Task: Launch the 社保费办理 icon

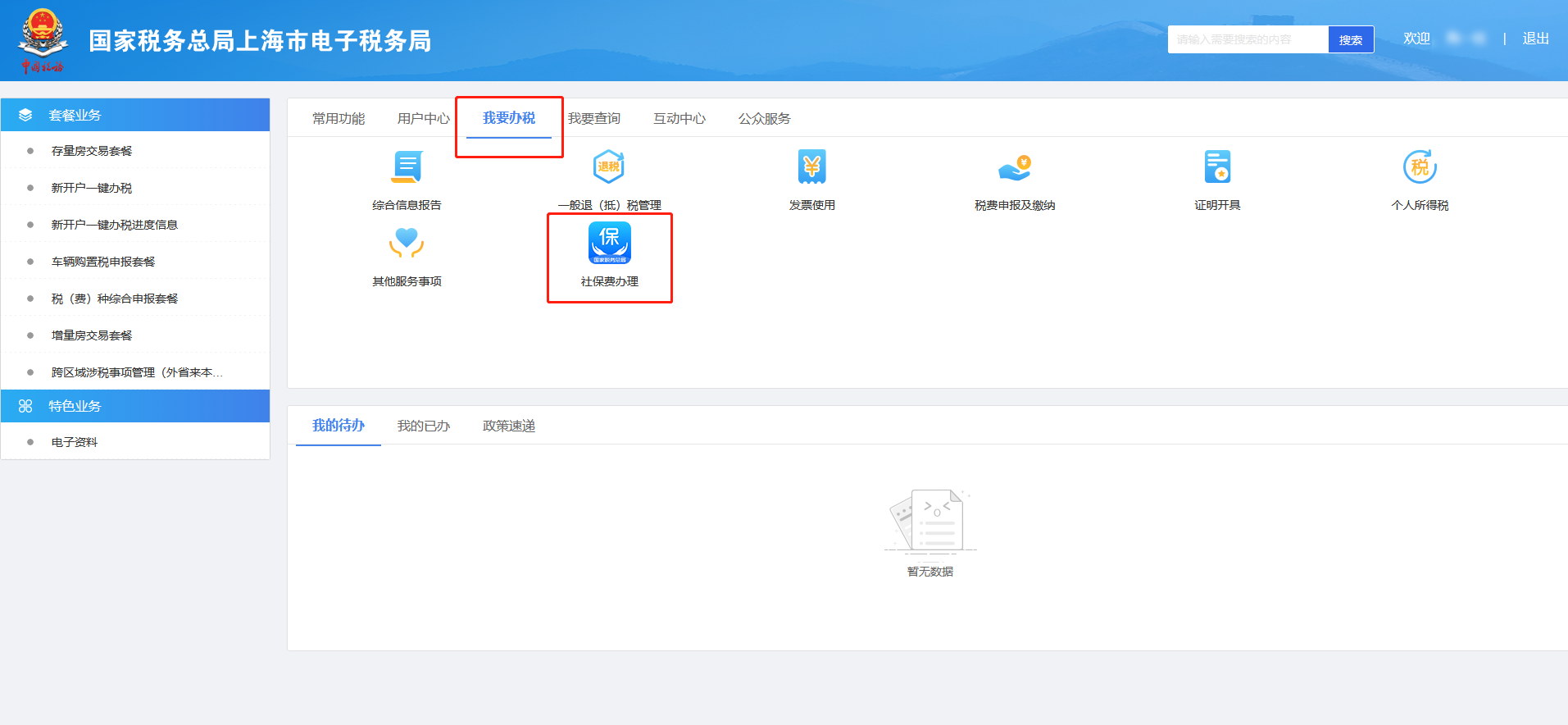Action: point(609,244)
